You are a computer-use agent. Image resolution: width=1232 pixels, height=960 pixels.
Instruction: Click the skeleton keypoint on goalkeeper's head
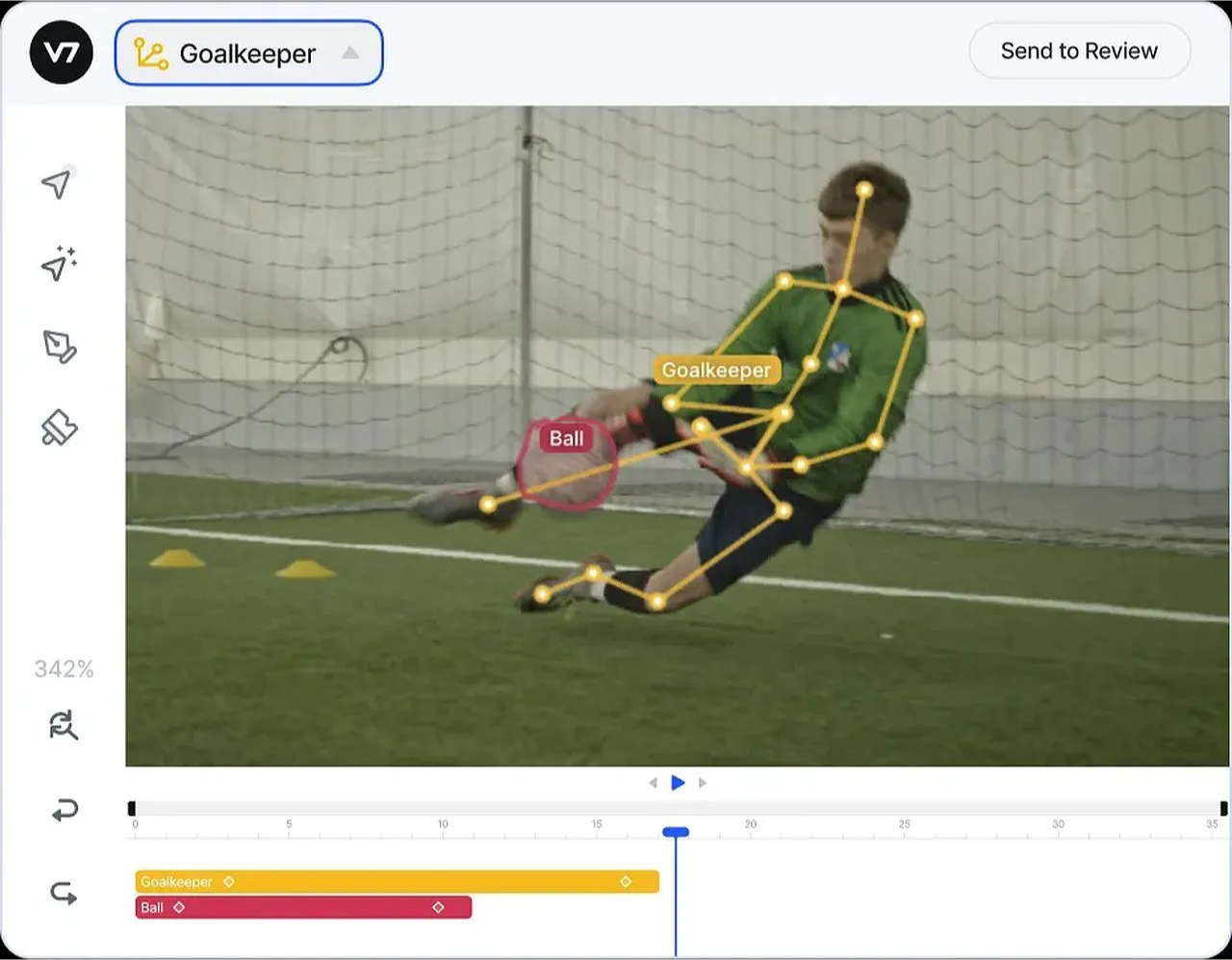click(864, 190)
